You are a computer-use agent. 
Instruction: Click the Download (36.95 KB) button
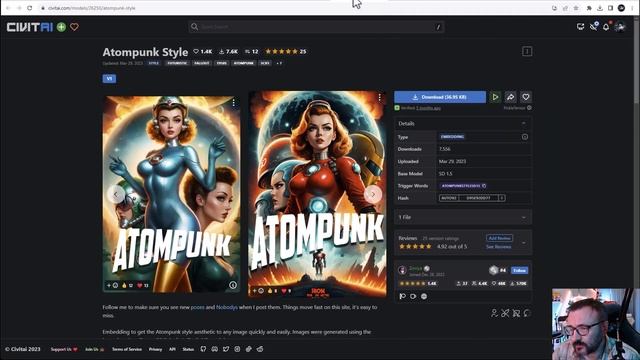[440, 97]
